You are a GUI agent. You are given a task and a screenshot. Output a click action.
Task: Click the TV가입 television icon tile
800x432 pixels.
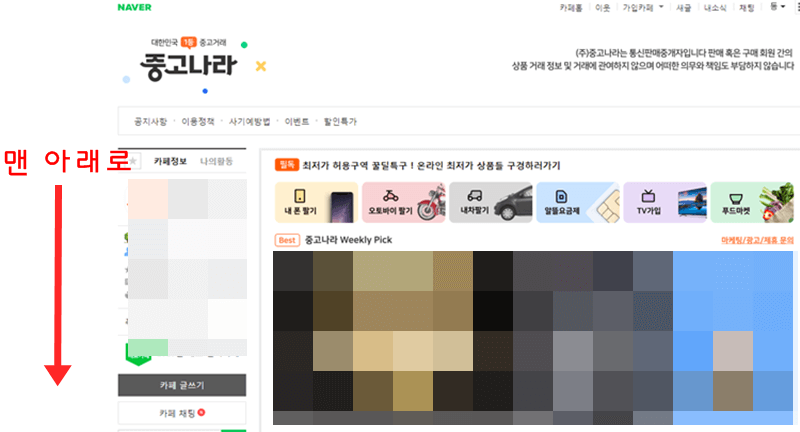(665, 202)
